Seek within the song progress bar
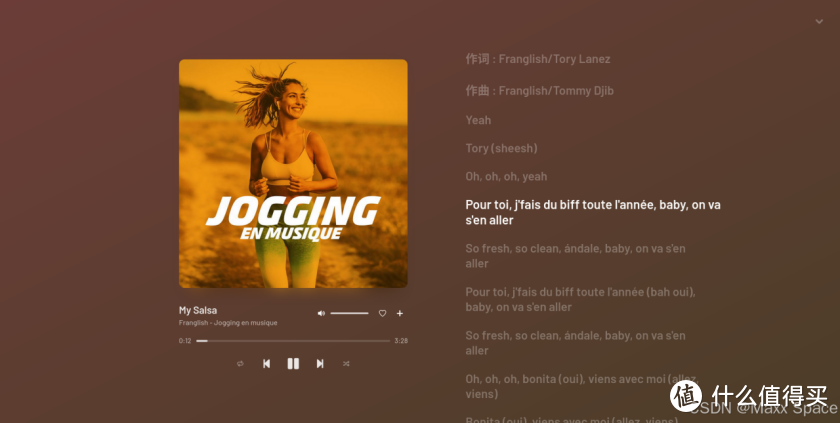 [x=293, y=341]
